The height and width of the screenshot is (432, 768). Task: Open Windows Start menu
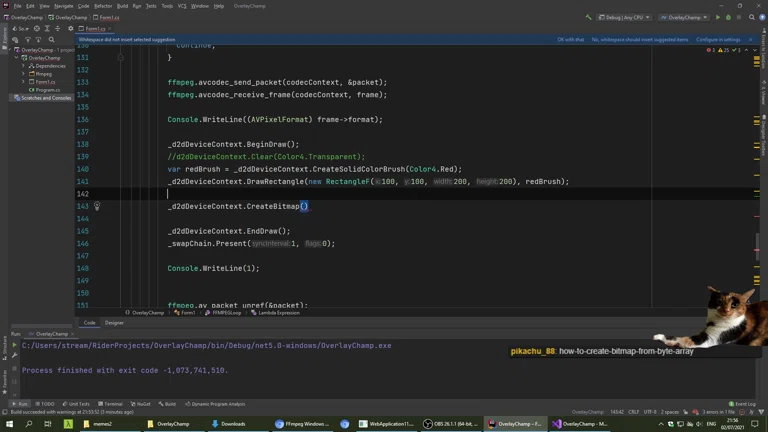[9, 424]
